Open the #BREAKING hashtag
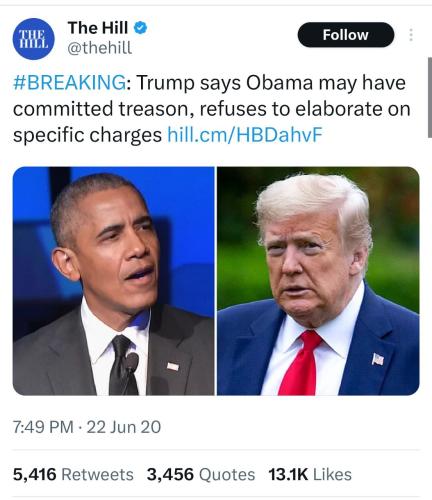Viewport: 432px width, 500px height. tap(69, 82)
